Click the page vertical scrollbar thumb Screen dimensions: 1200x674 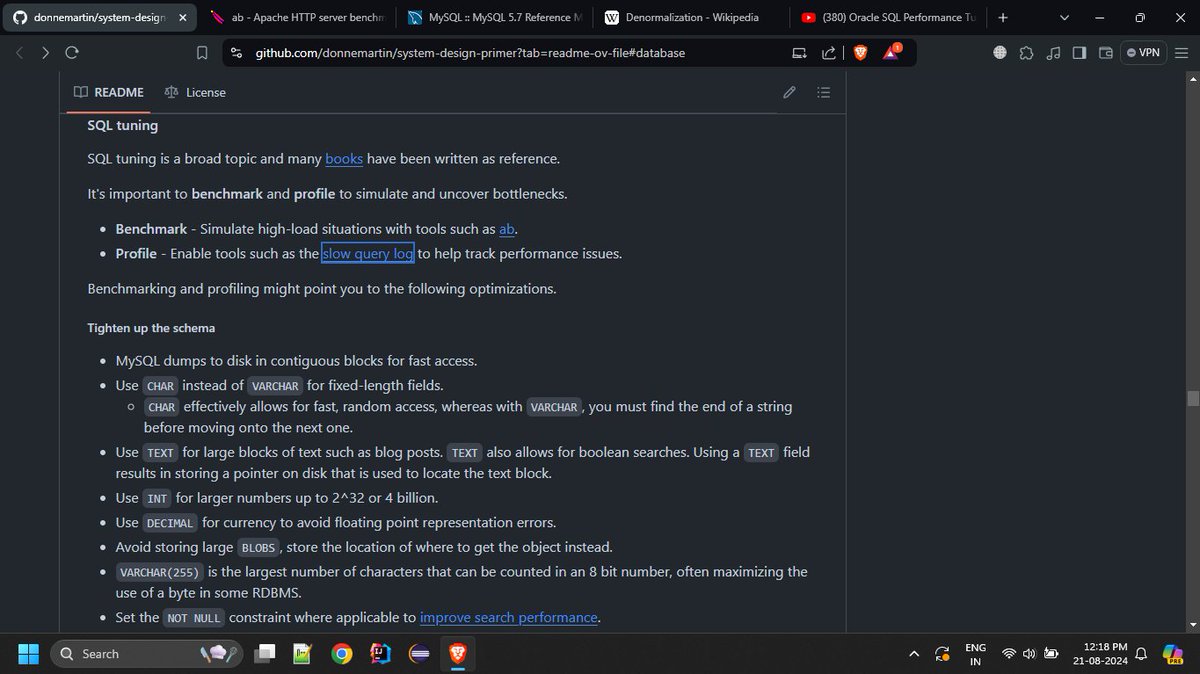pos(1192,398)
